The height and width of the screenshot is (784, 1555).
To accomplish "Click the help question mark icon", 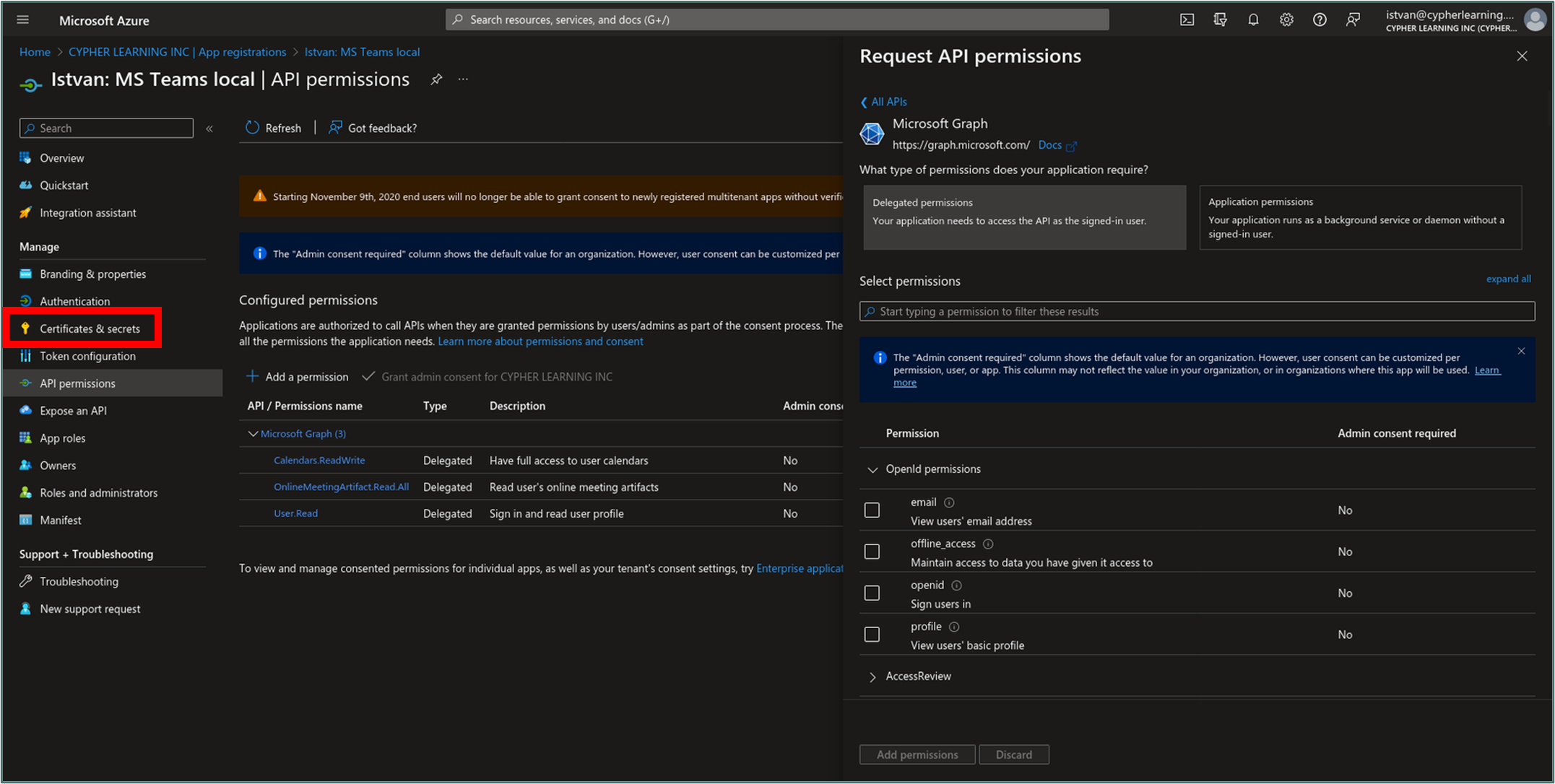I will 1320,19.
